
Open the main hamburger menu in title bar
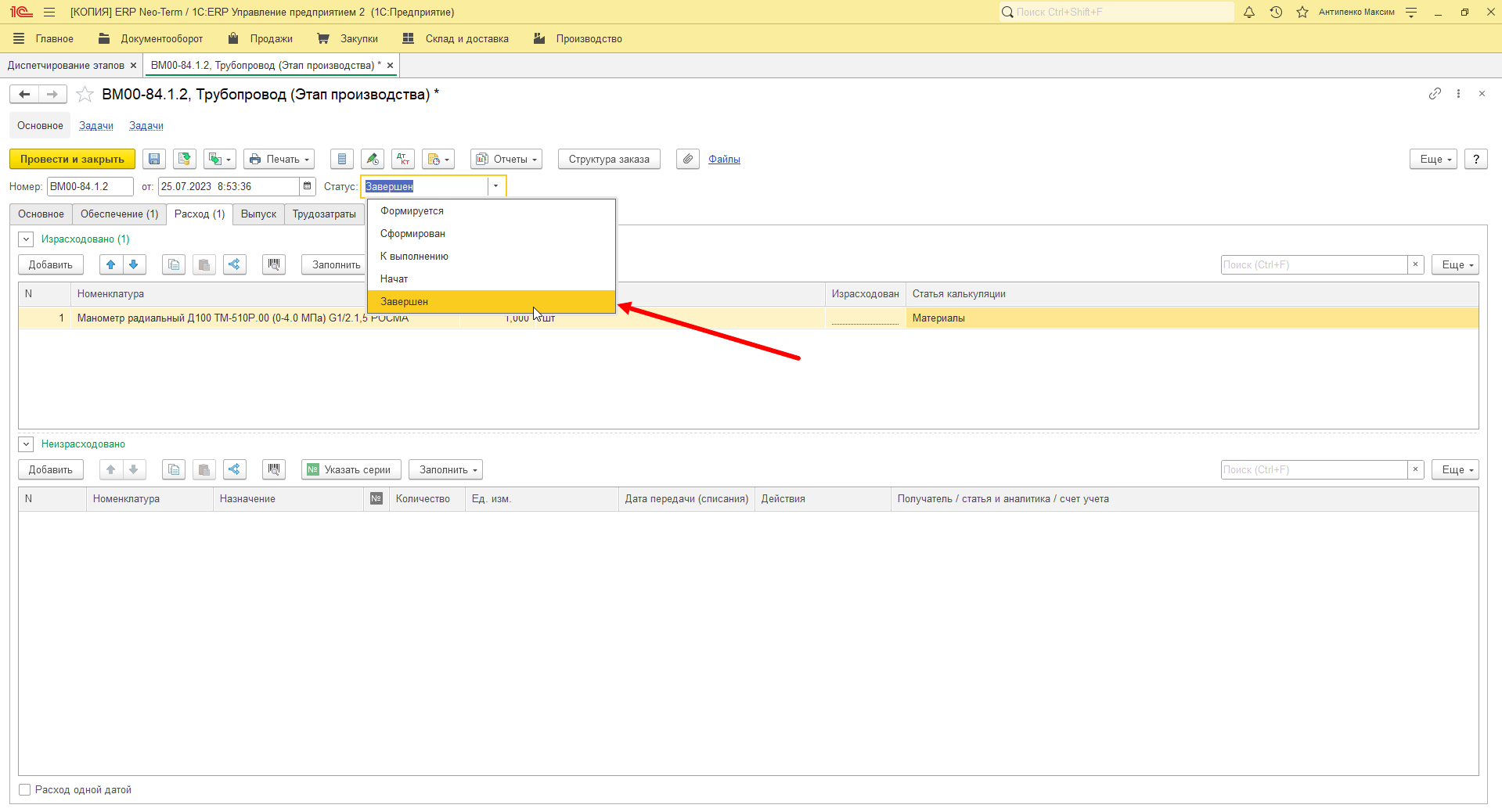pyautogui.click(x=49, y=12)
